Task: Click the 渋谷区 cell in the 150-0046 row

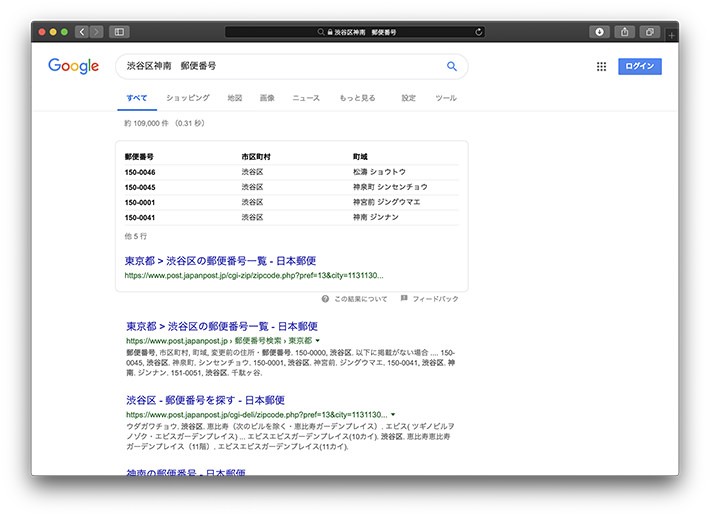Action: (252, 172)
